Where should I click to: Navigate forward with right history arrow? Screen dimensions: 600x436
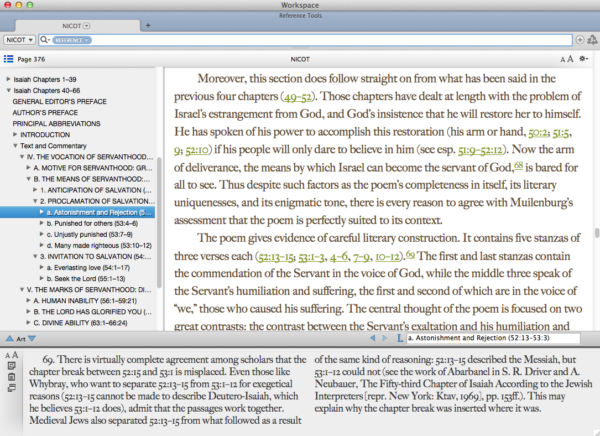(385, 338)
